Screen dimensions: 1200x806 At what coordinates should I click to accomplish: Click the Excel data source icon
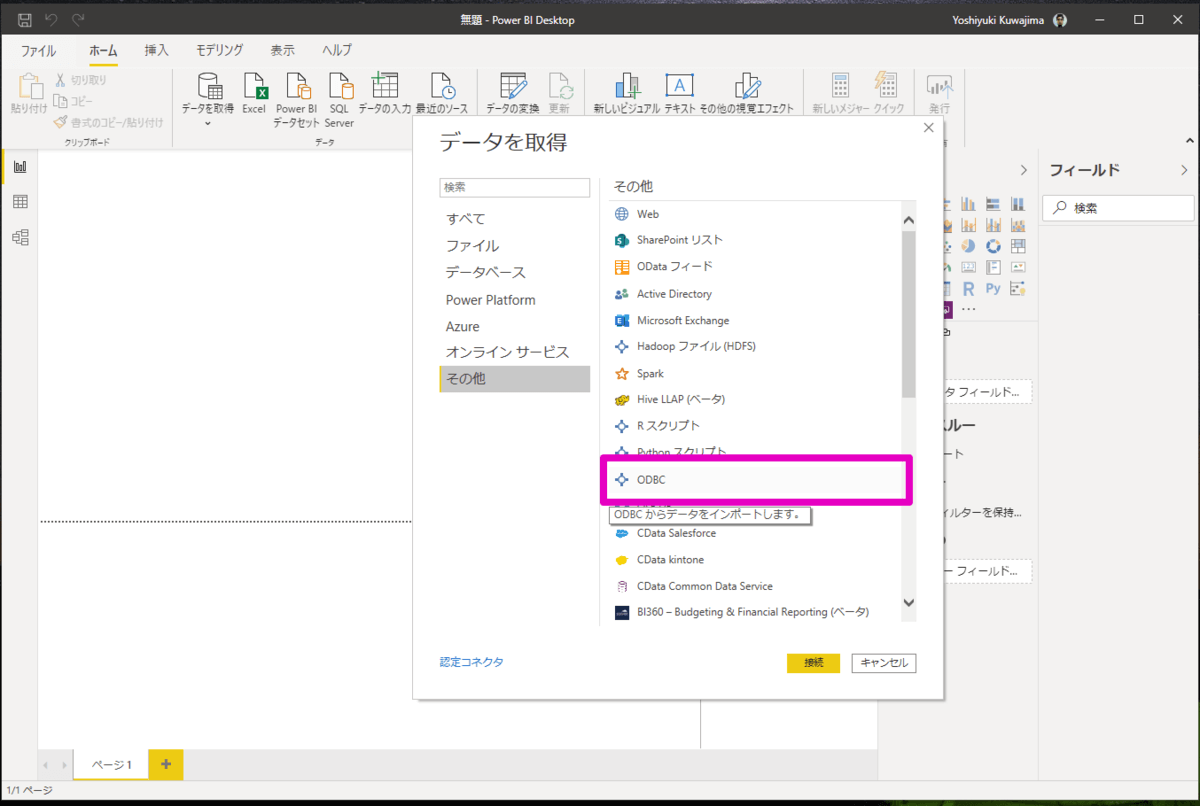[x=254, y=94]
